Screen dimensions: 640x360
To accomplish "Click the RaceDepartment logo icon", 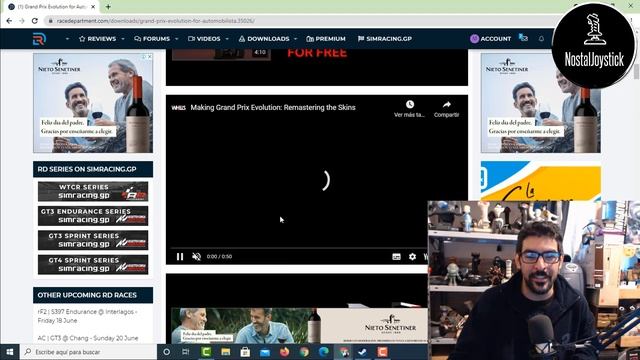I will 39,39.
